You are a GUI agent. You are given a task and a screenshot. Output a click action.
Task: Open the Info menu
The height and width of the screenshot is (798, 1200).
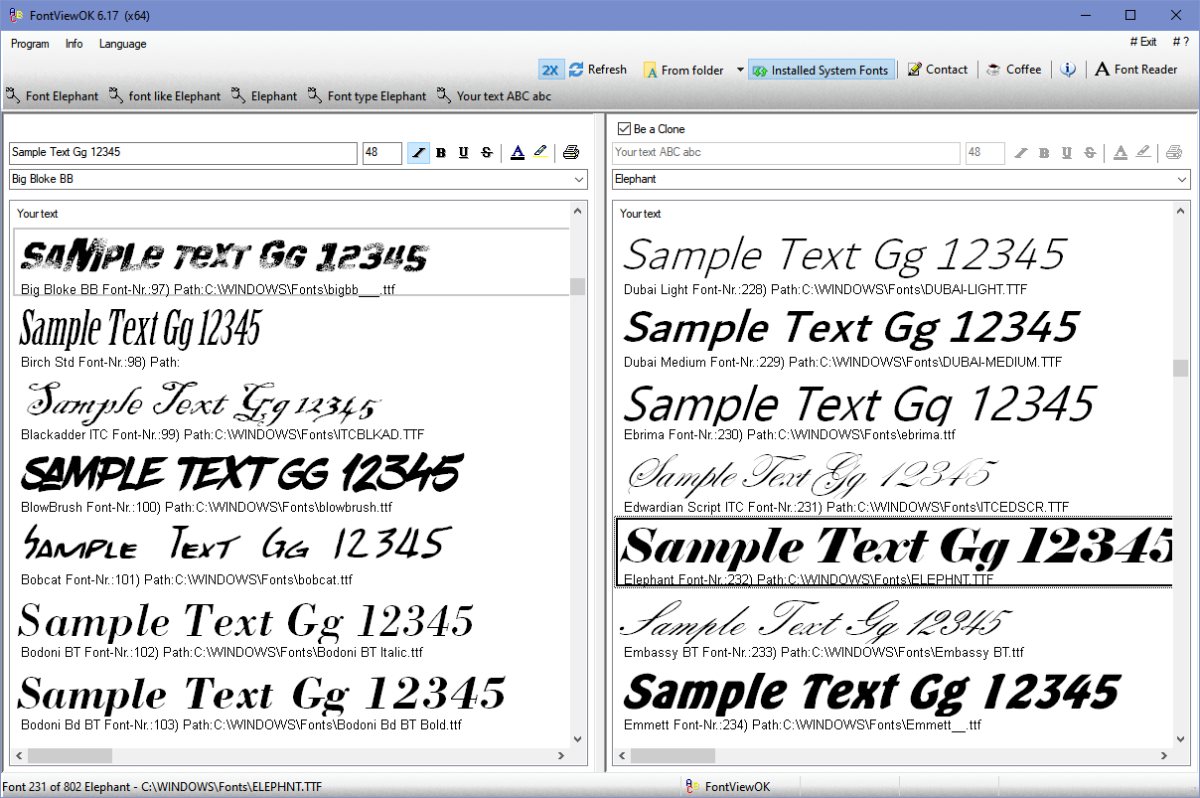pos(74,44)
